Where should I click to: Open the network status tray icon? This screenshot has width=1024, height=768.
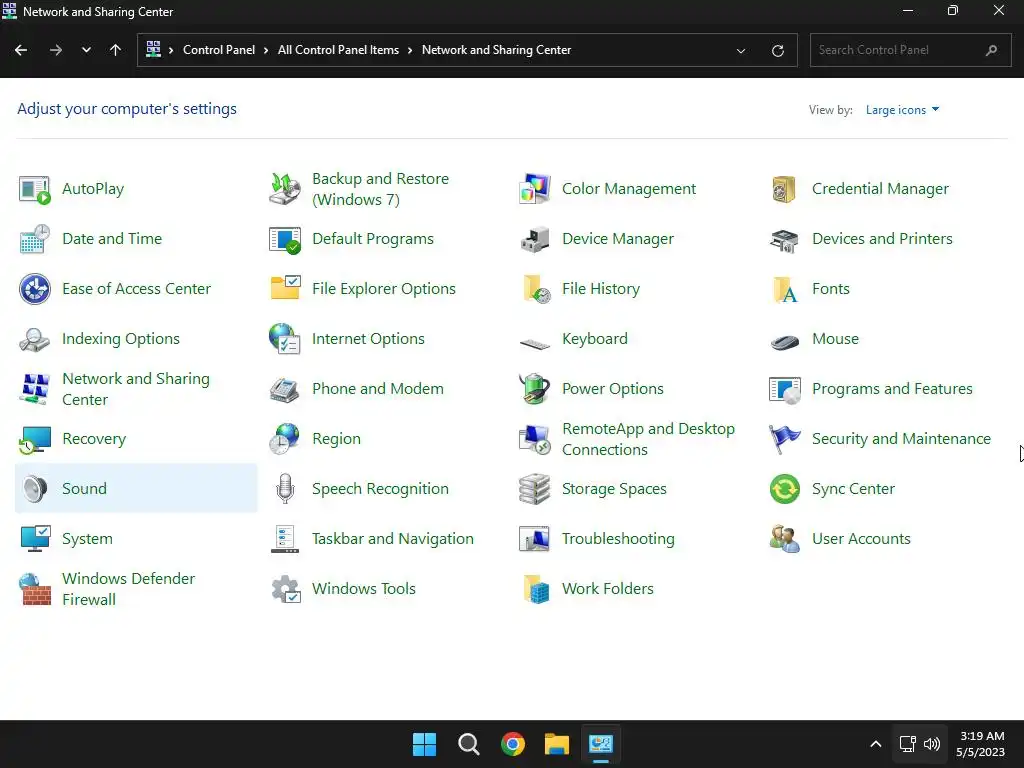907,744
